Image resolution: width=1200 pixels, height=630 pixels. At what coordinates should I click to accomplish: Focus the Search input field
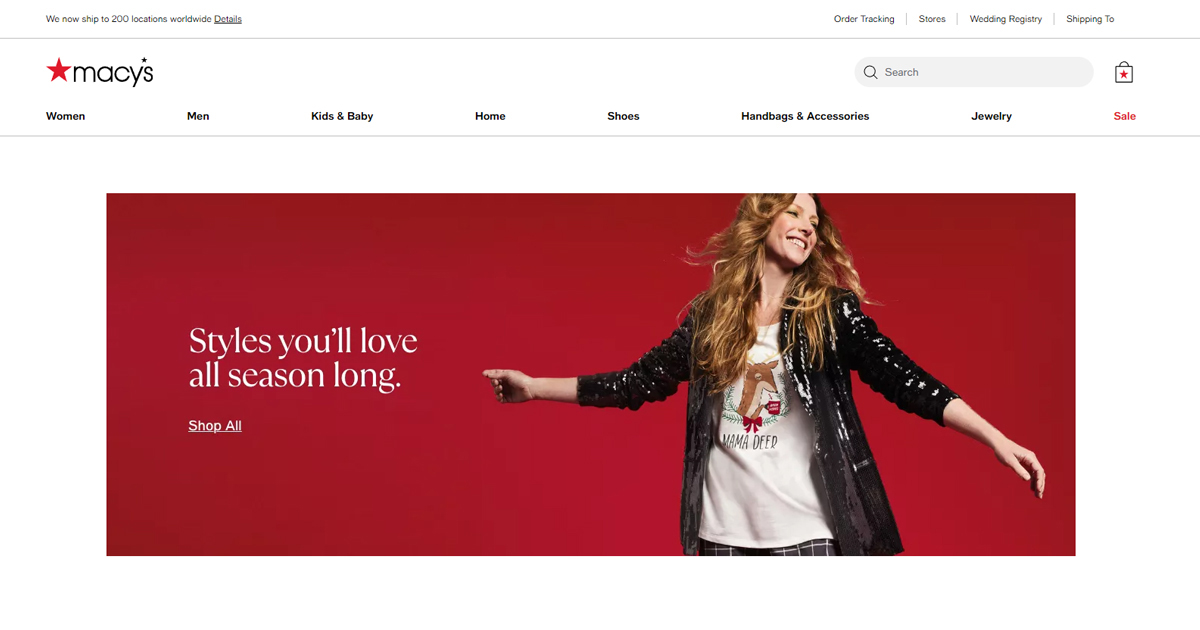pos(974,72)
